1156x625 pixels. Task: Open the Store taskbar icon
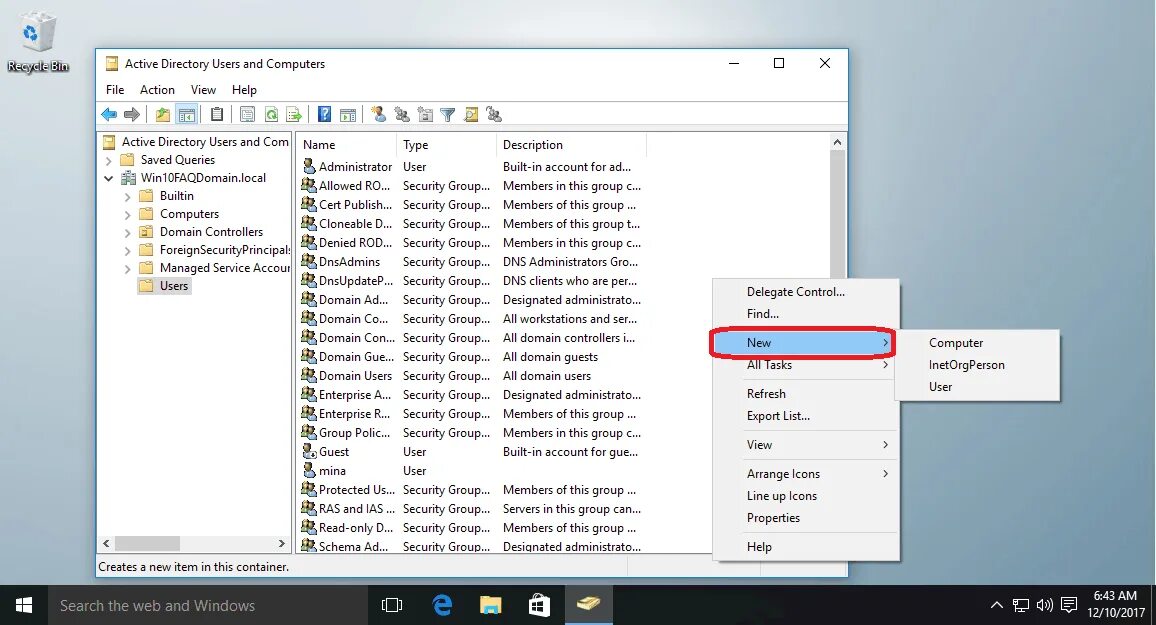(539, 605)
